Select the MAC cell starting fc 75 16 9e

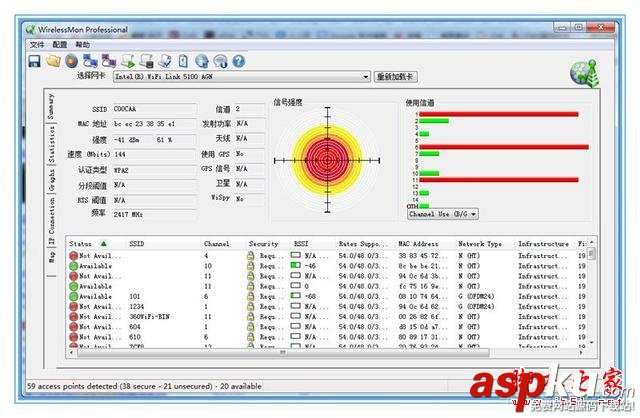[423, 286]
